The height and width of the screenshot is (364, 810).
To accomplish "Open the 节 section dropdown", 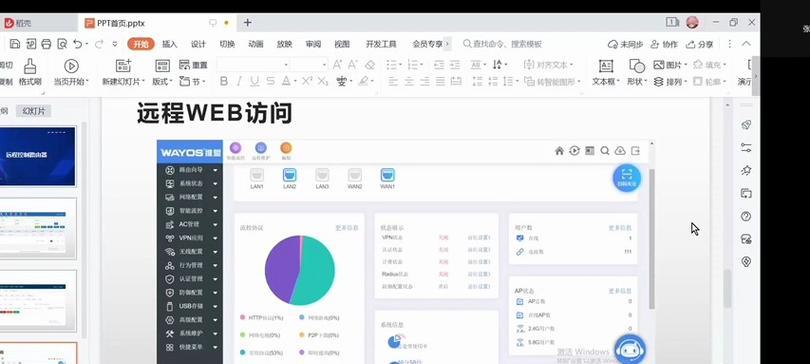I will click(192, 81).
